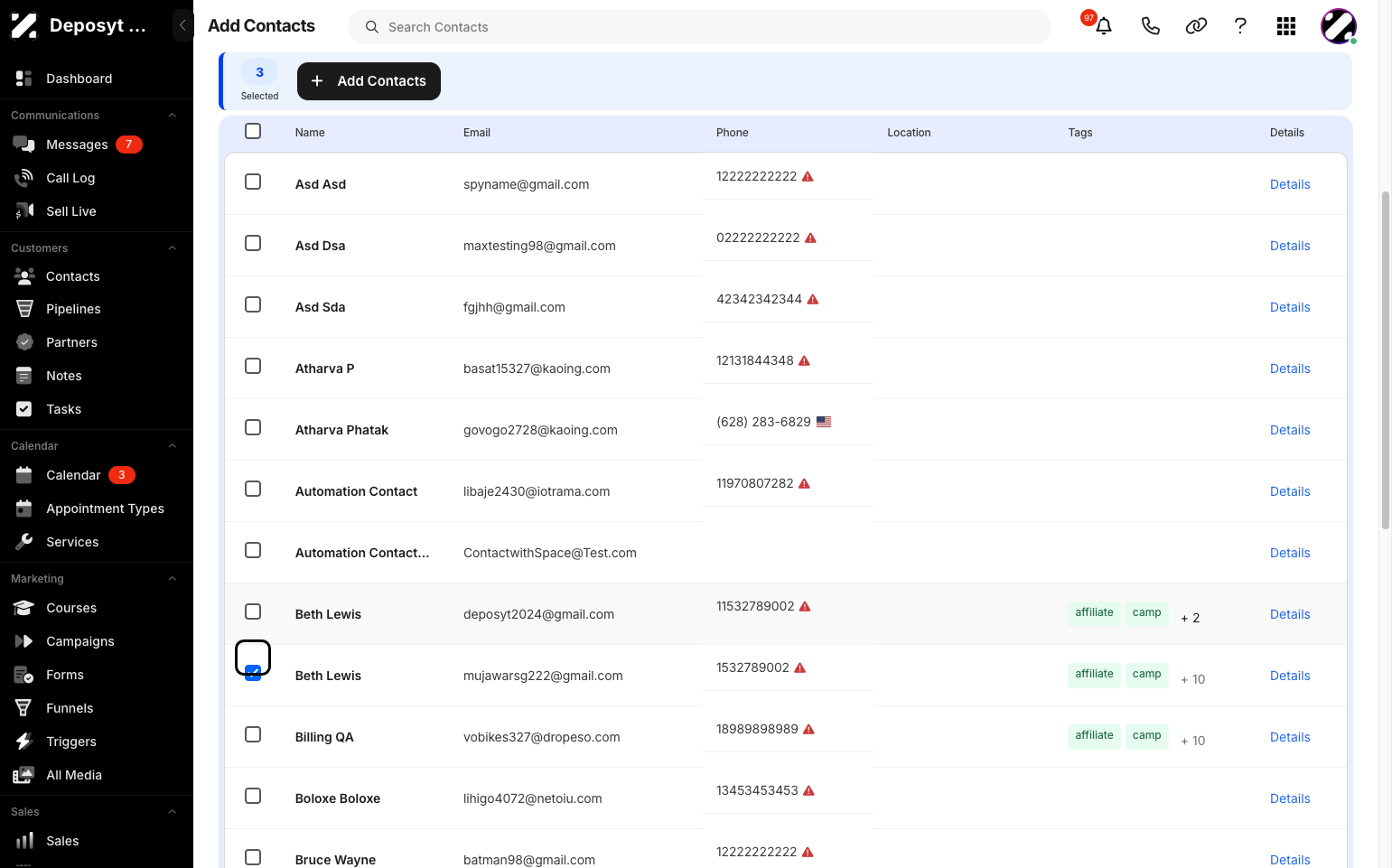Check the box for Asd Asd
Screen dimensions: 1392x868
(x=253, y=182)
